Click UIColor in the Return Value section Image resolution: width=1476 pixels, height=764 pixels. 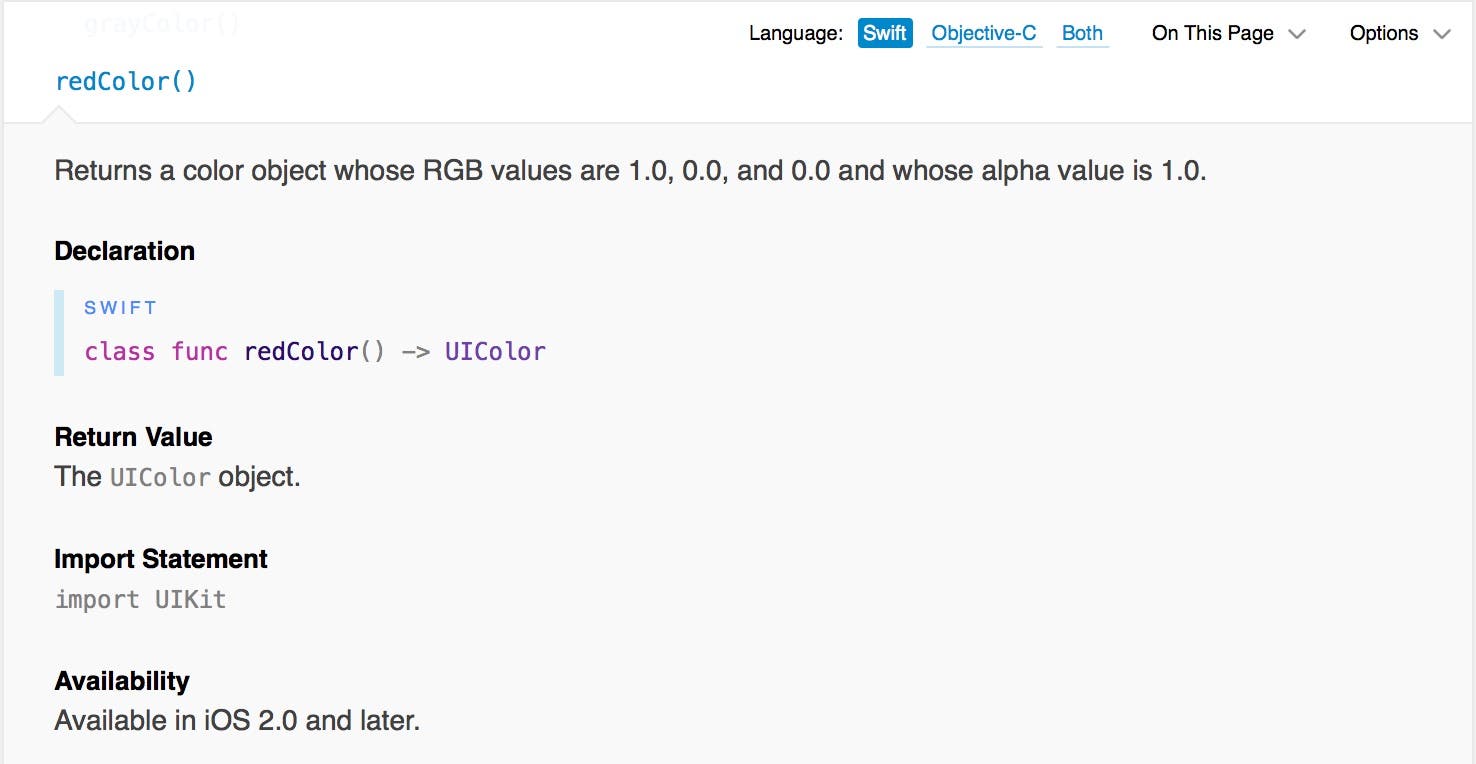[x=160, y=478]
